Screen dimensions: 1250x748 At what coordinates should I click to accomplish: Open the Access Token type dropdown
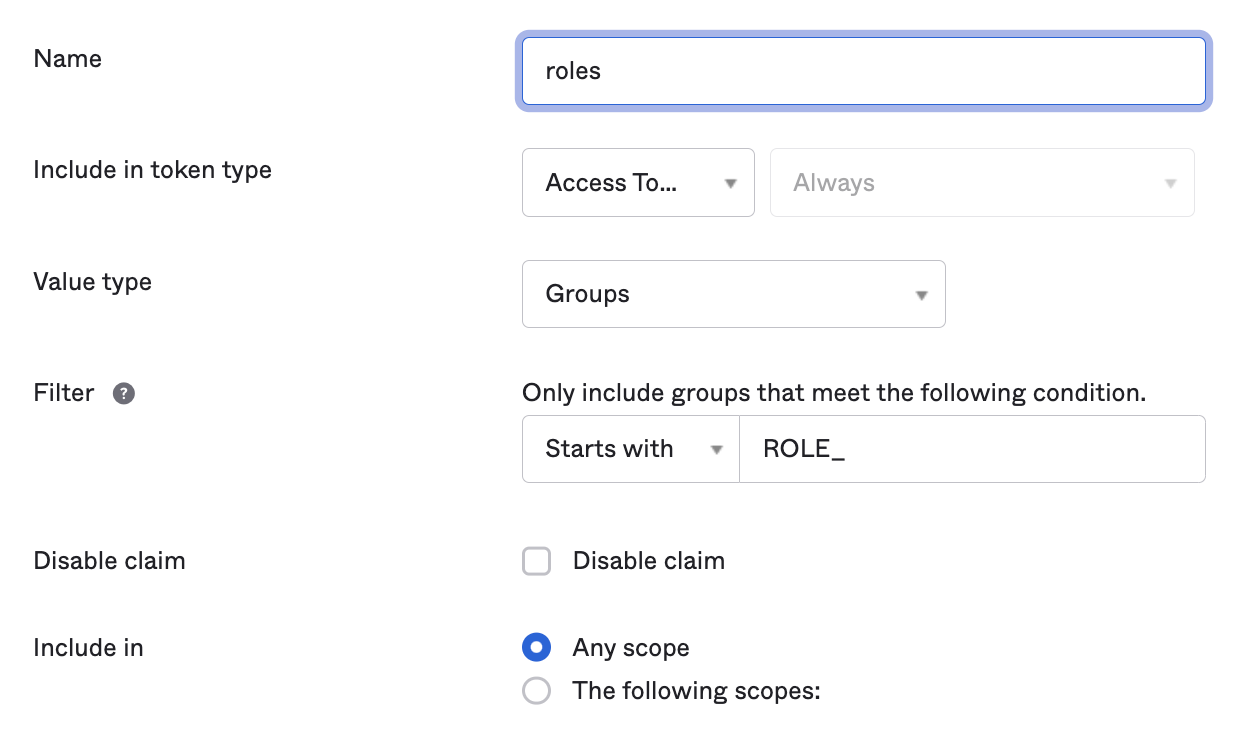point(637,183)
